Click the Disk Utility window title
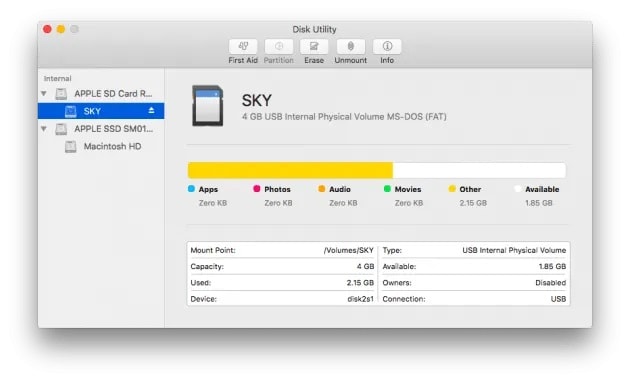The height and width of the screenshot is (382, 630). 314,29
